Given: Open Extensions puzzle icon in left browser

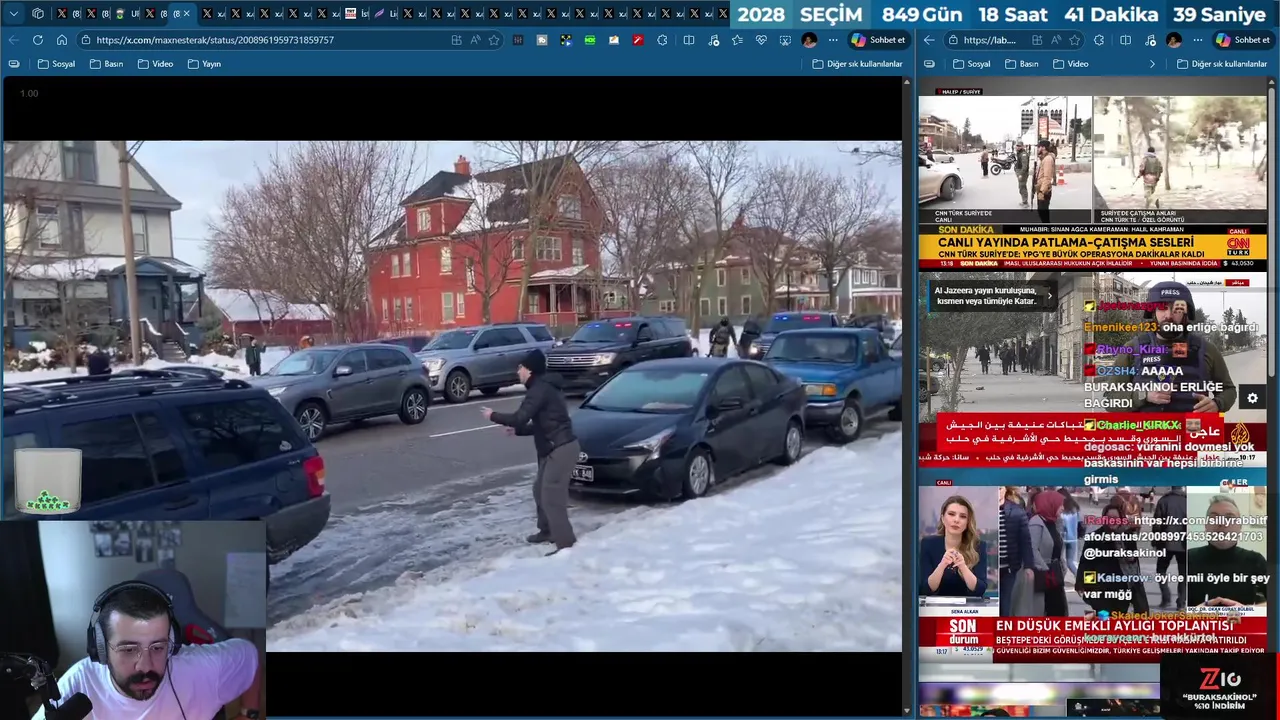Looking at the screenshot, I should coord(662,40).
